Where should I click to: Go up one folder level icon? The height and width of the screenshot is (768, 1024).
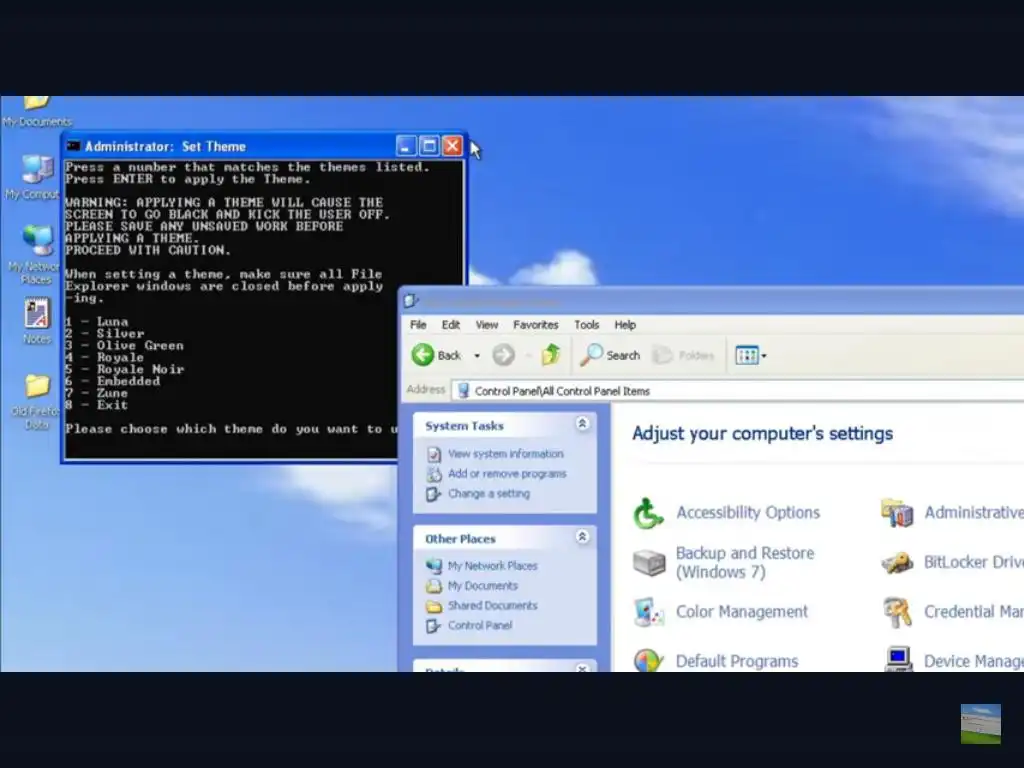click(551, 355)
